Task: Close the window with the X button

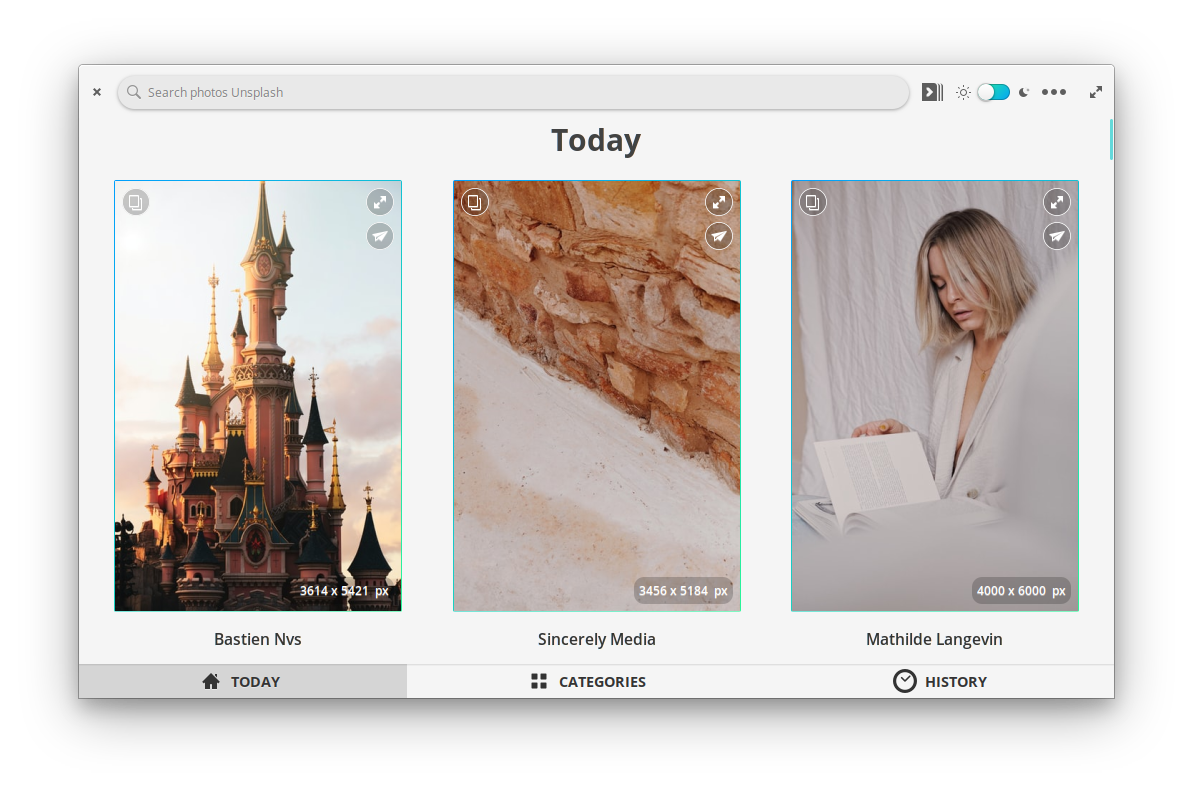Action: click(97, 92)
